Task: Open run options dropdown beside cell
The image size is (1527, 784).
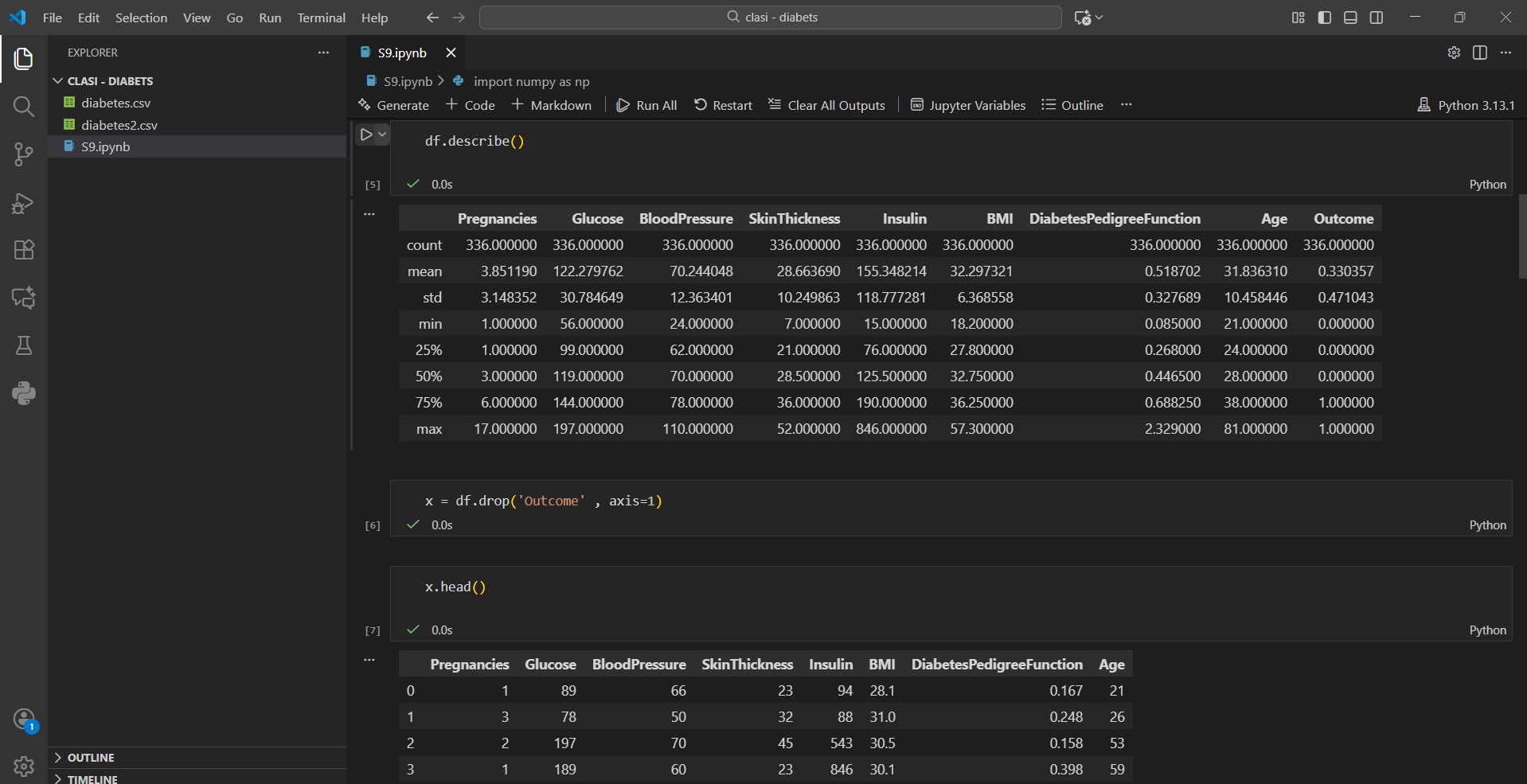Action: click(x=382, y=135)
